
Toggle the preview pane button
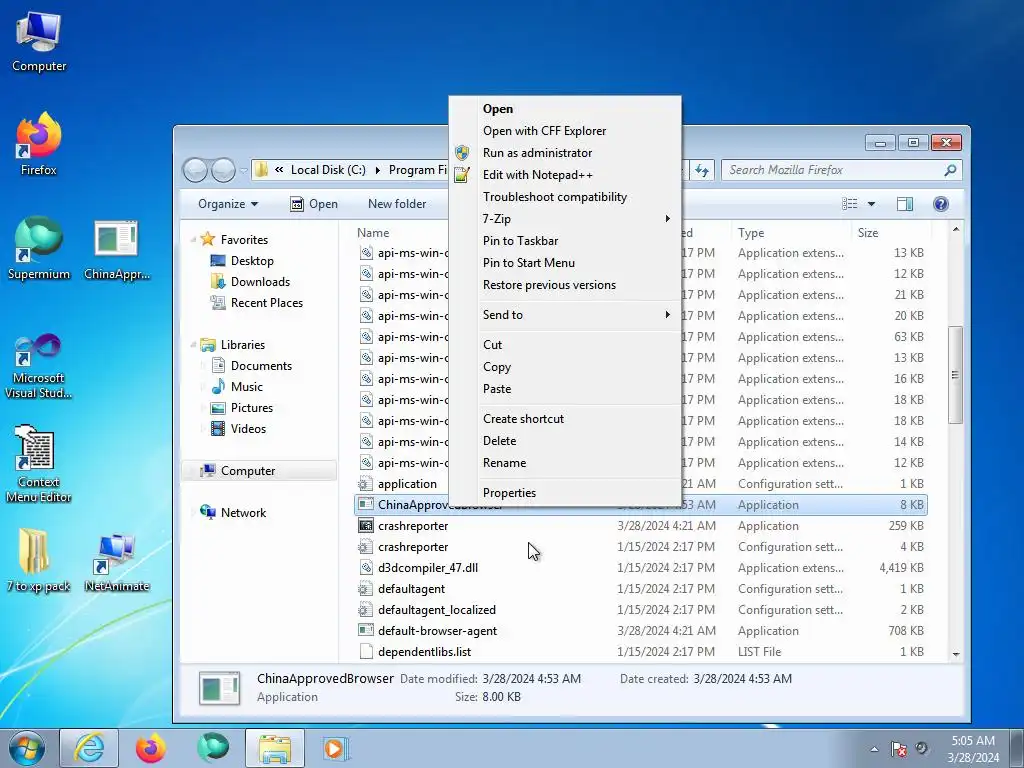pos(904,204)
